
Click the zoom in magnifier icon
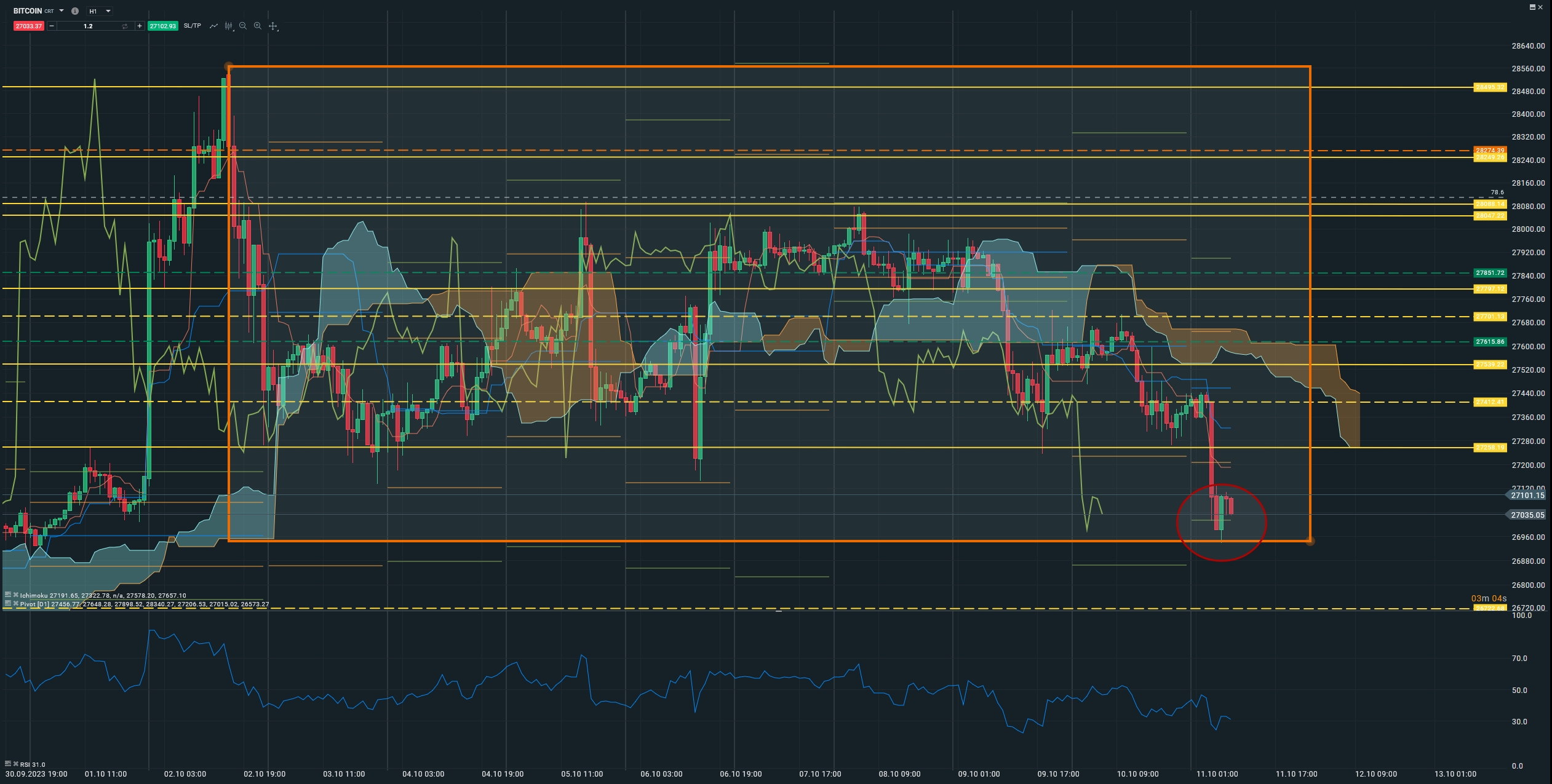coord(258,26)
